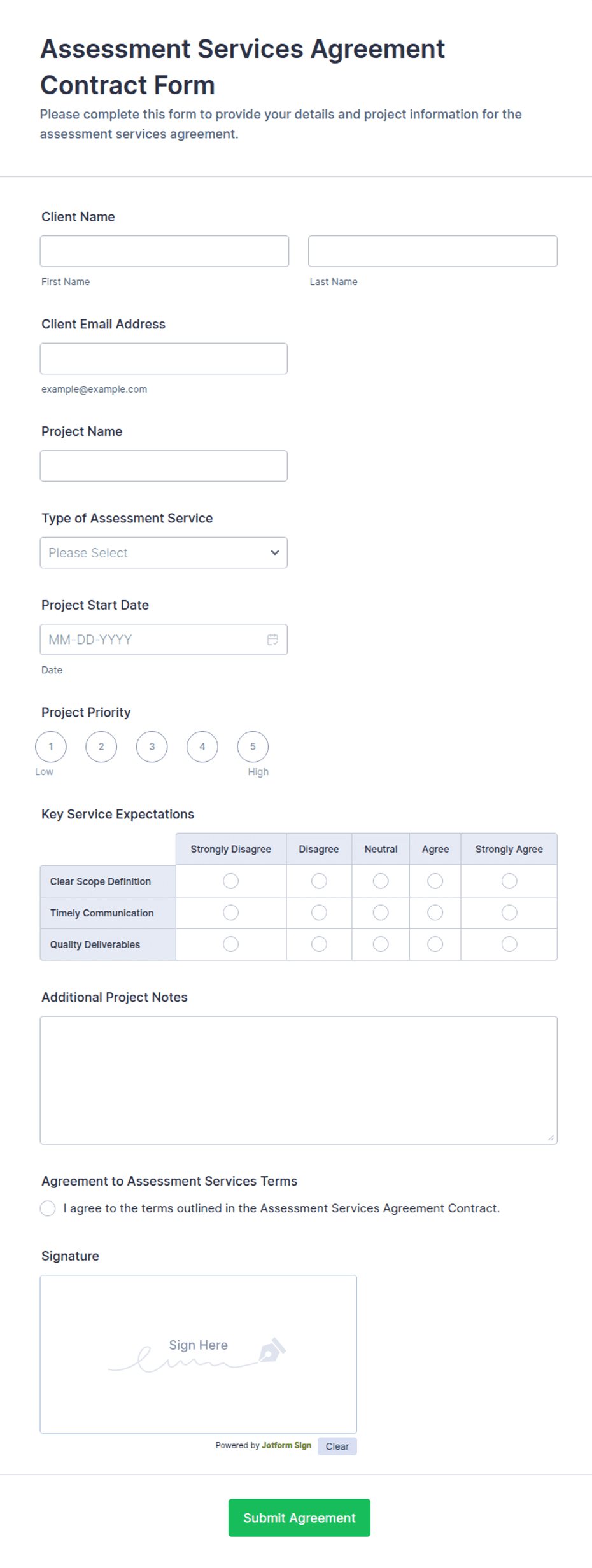Viewport: 592px width, 1568px height.
Task: Open the calendar picker icon
Action: pyautogui.click(x=272, y=640)
